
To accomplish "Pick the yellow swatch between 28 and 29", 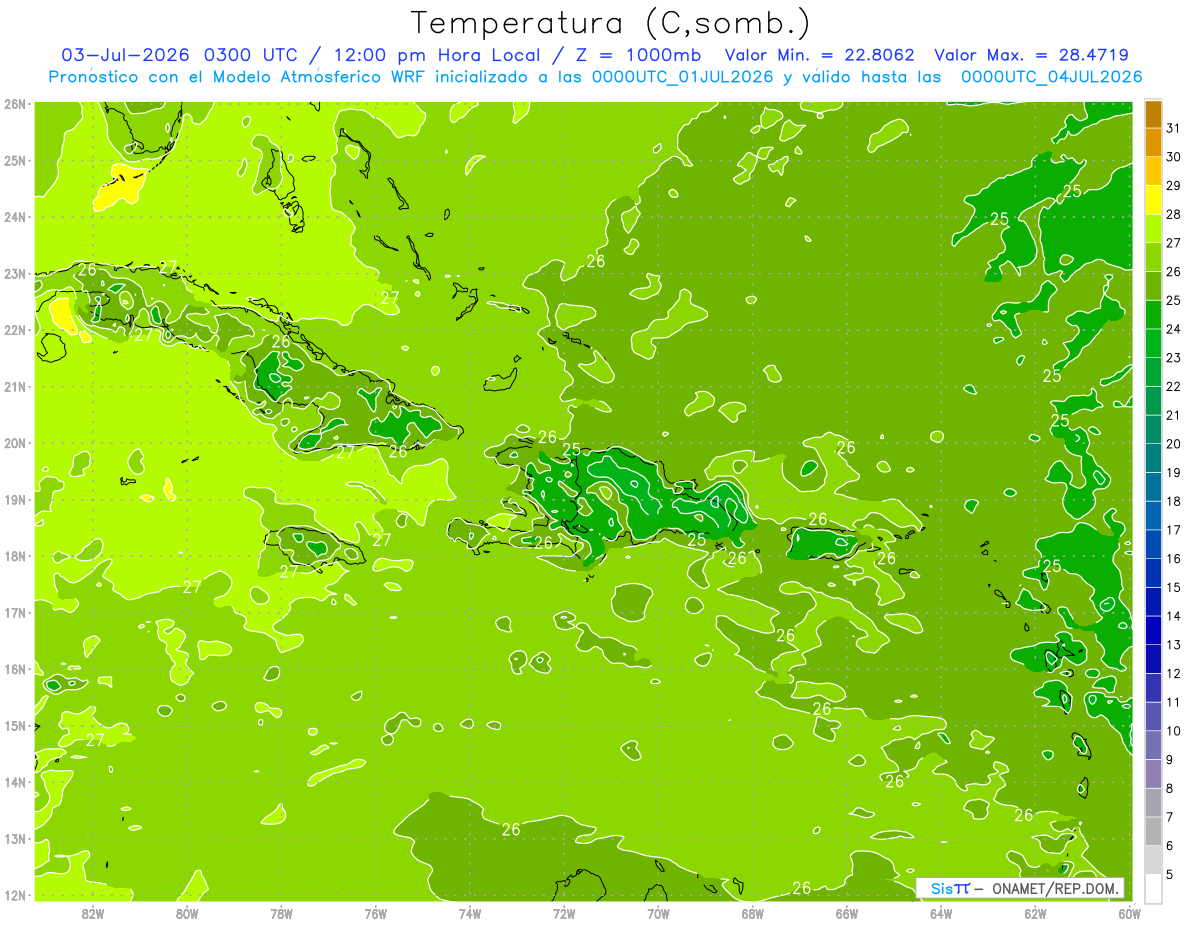I will click(x=1153, y=201).
